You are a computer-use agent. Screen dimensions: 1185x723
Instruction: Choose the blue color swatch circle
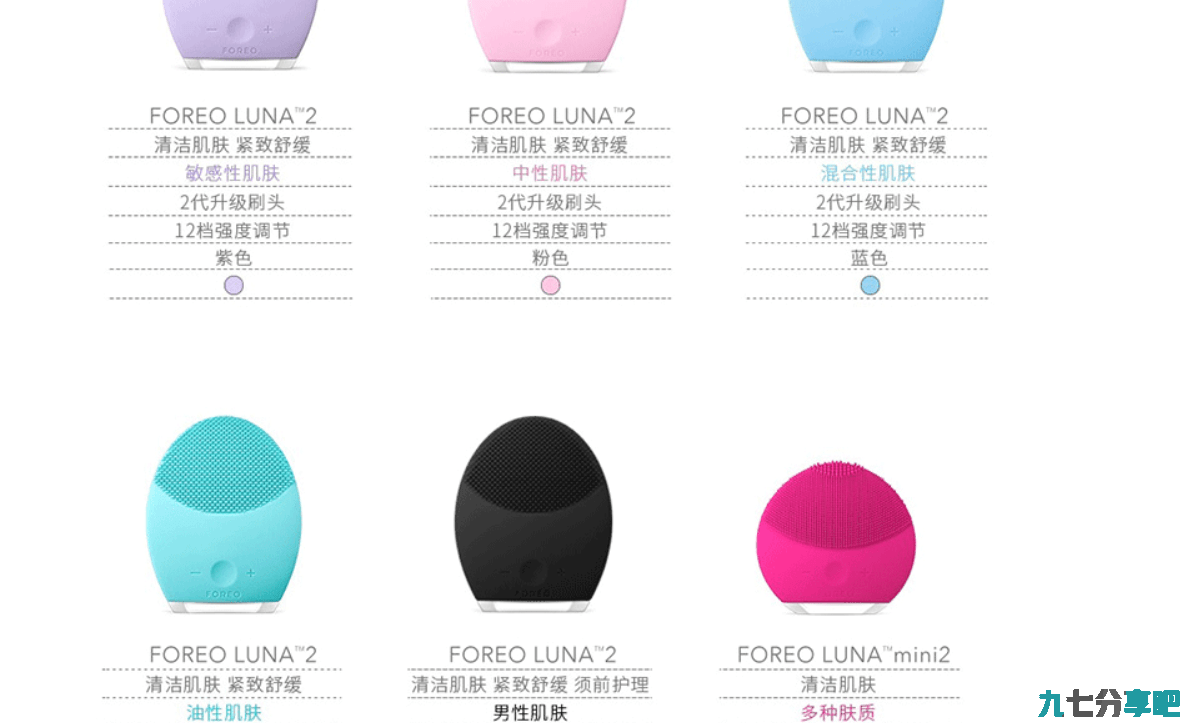point(870,286)
